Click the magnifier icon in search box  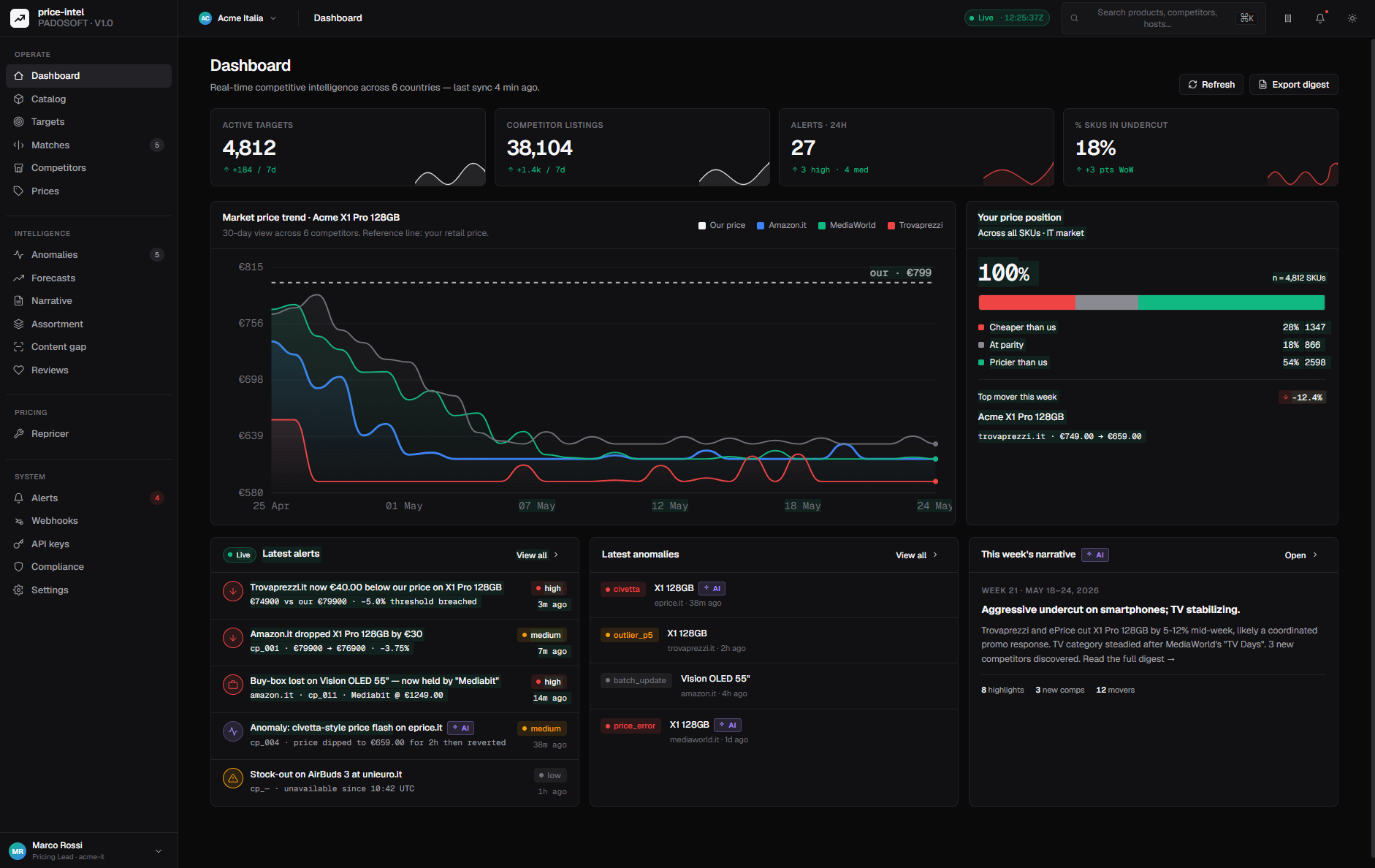click(x=1075, y=18)
